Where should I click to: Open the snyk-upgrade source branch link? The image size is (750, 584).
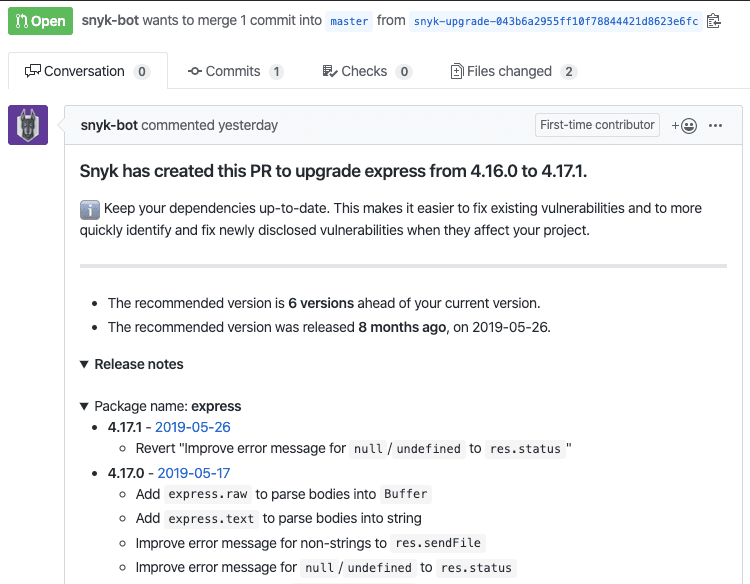pos(556,22)
